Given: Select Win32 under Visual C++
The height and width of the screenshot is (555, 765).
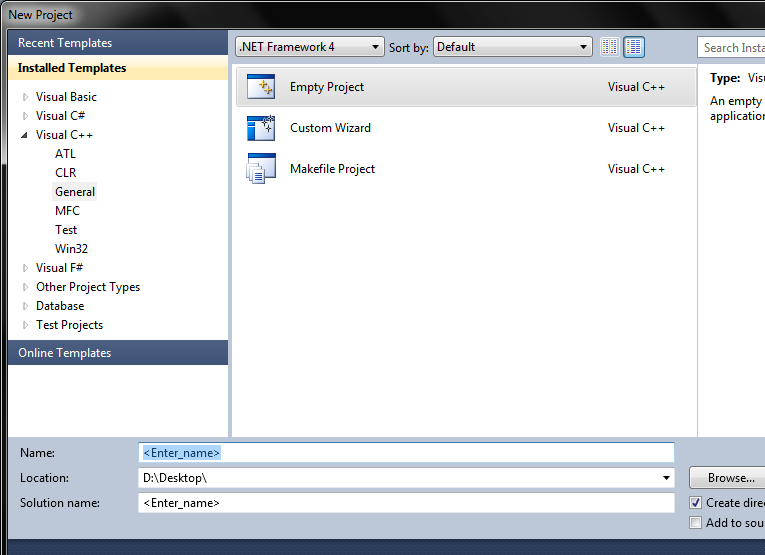Looking at the screenshot, I should click(x=71, y=249).
